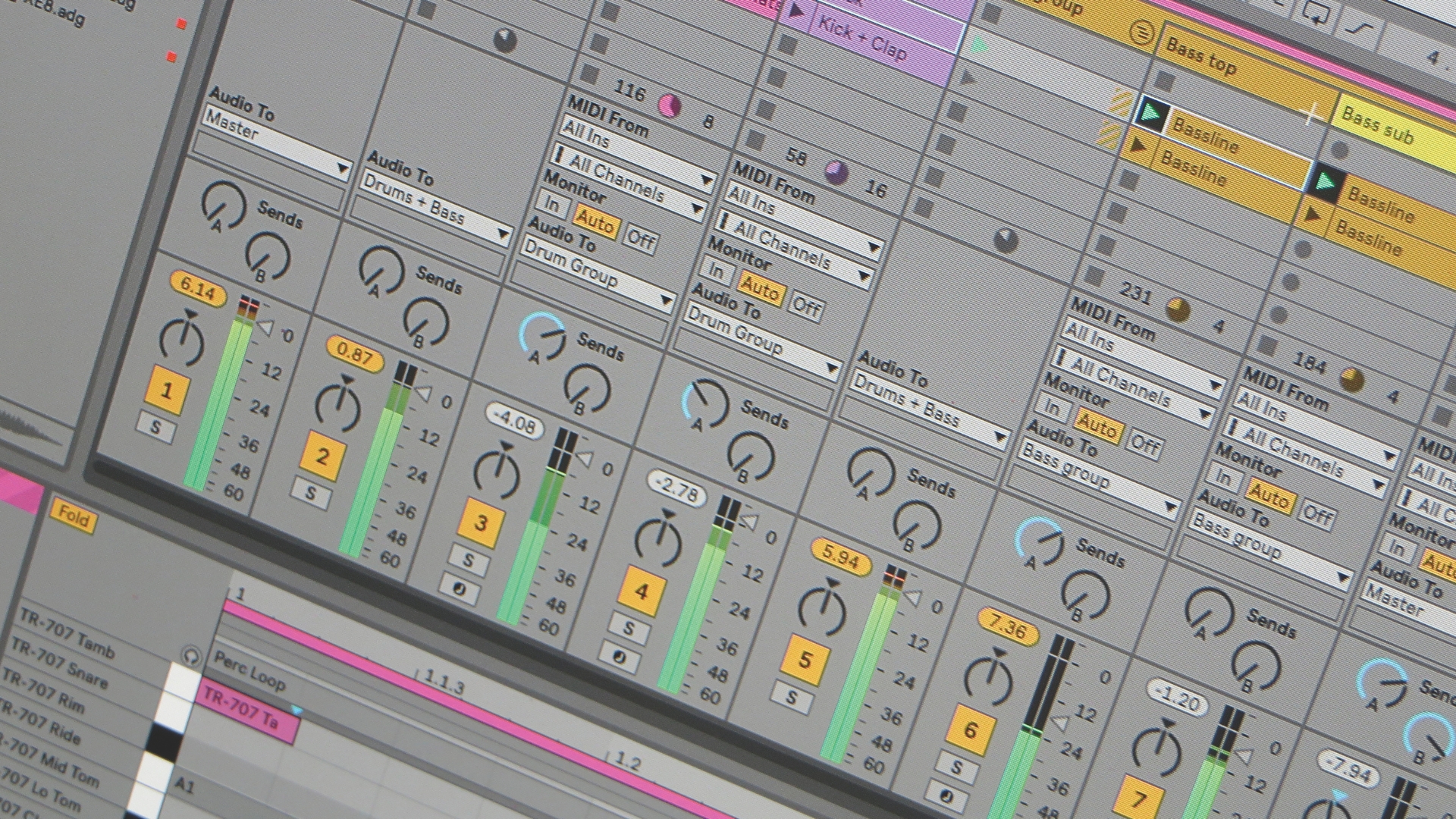
Task: Click the Send B knob on track 4
Action: point(751,455)
